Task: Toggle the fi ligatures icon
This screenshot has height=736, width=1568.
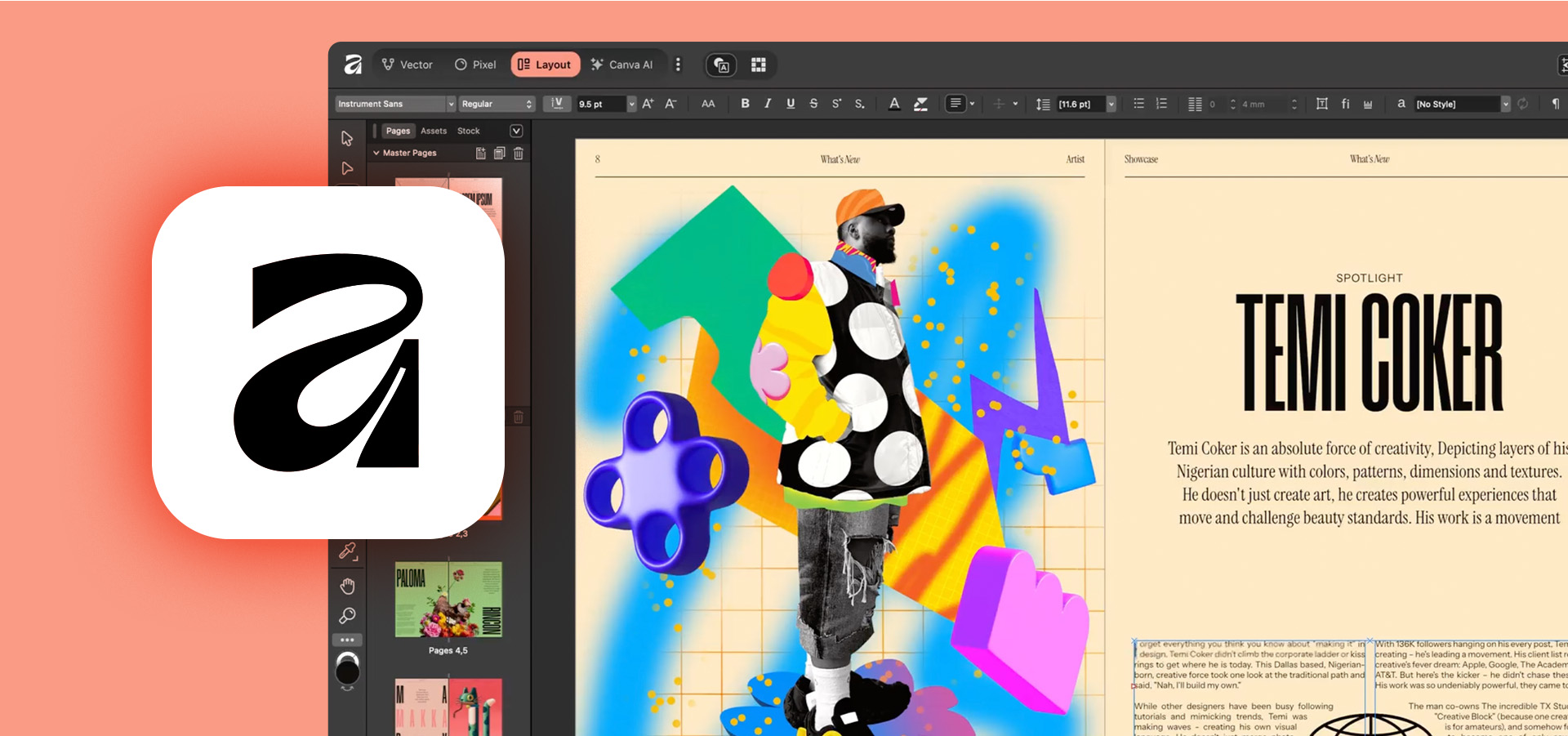Action: click(1345, 104)
